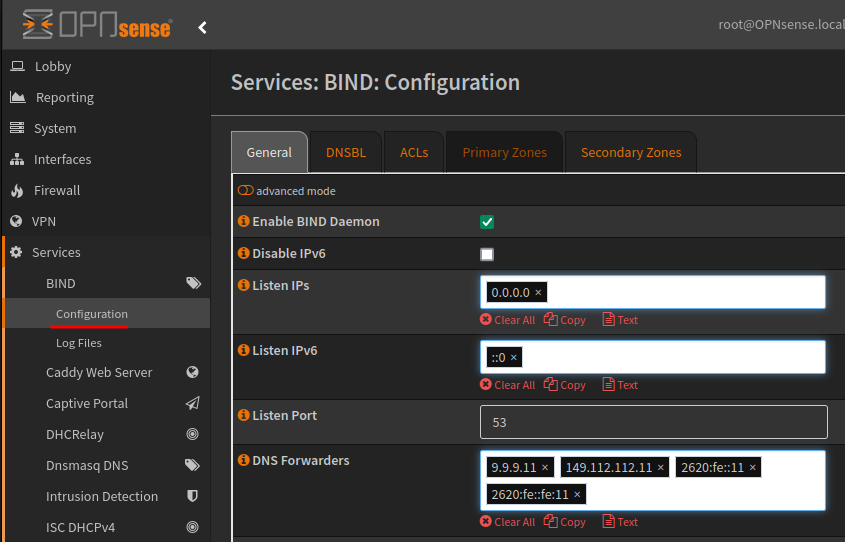
Task: Click the OPNsense logo
Action: [98, 25]
